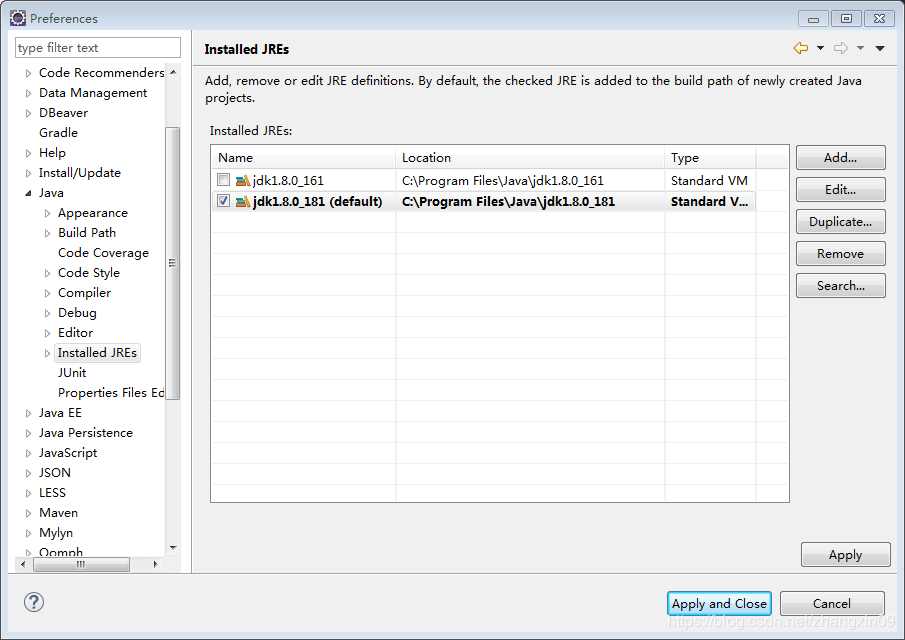Click the Preferences icon in the title bar
Viewport: 905px width, 640px height.
16,17
